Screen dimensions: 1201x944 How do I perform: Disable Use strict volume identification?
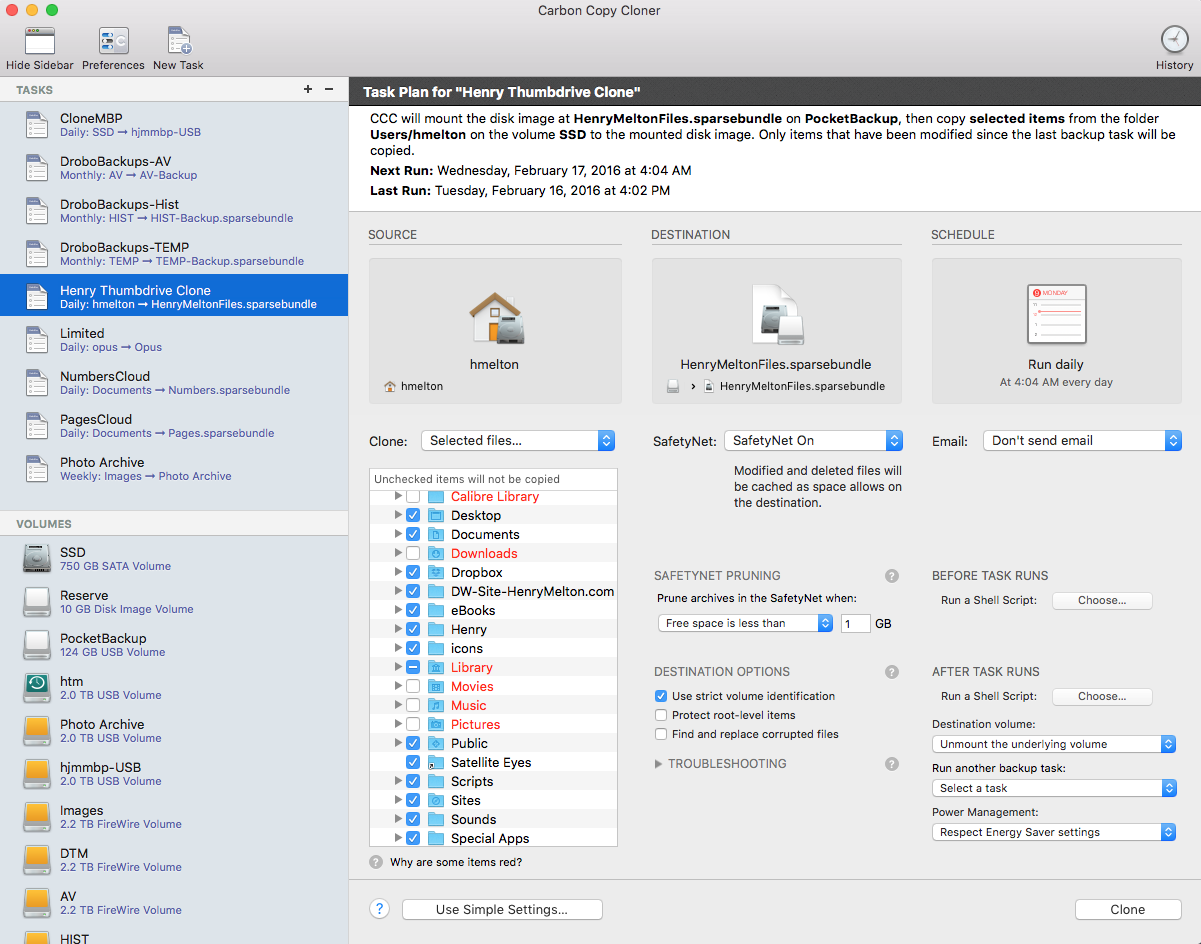(x=660, y=696)
